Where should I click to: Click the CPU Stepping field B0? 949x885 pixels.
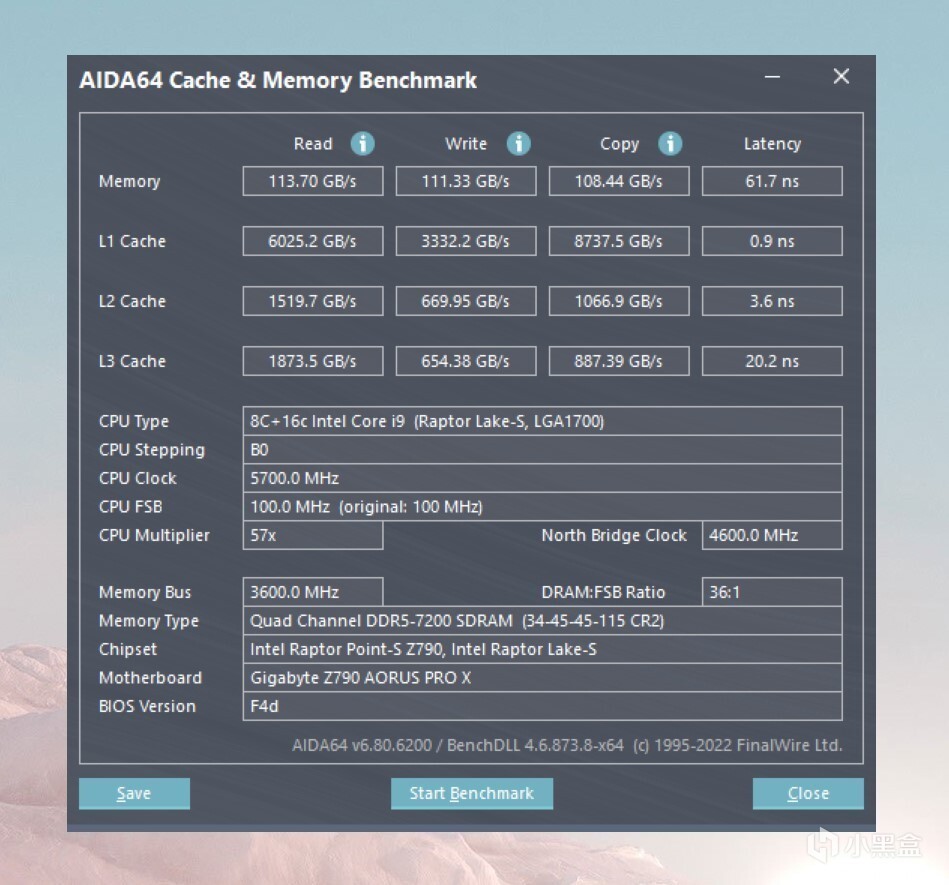542,450
